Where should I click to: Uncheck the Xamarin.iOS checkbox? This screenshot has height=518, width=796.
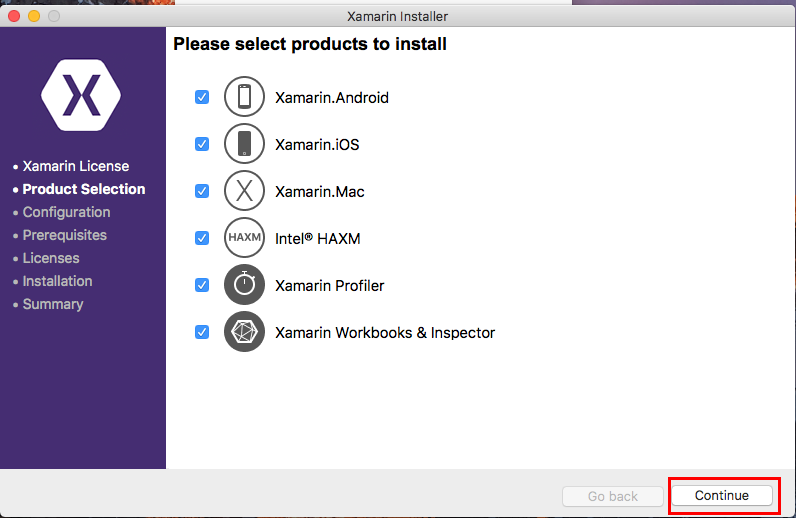pyautogui.click(x=202, y=144)
